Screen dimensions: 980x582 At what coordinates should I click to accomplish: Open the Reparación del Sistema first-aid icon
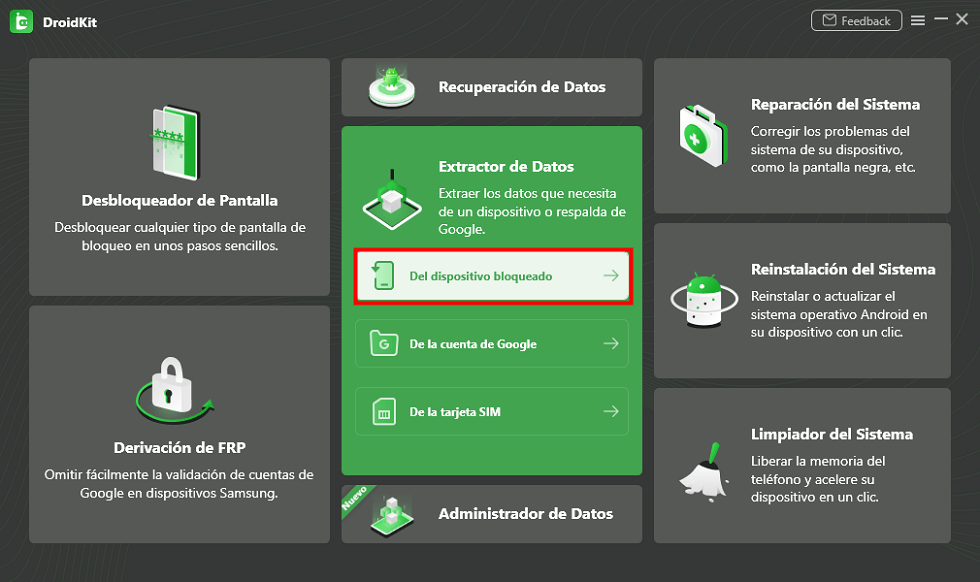click(704, 136)
